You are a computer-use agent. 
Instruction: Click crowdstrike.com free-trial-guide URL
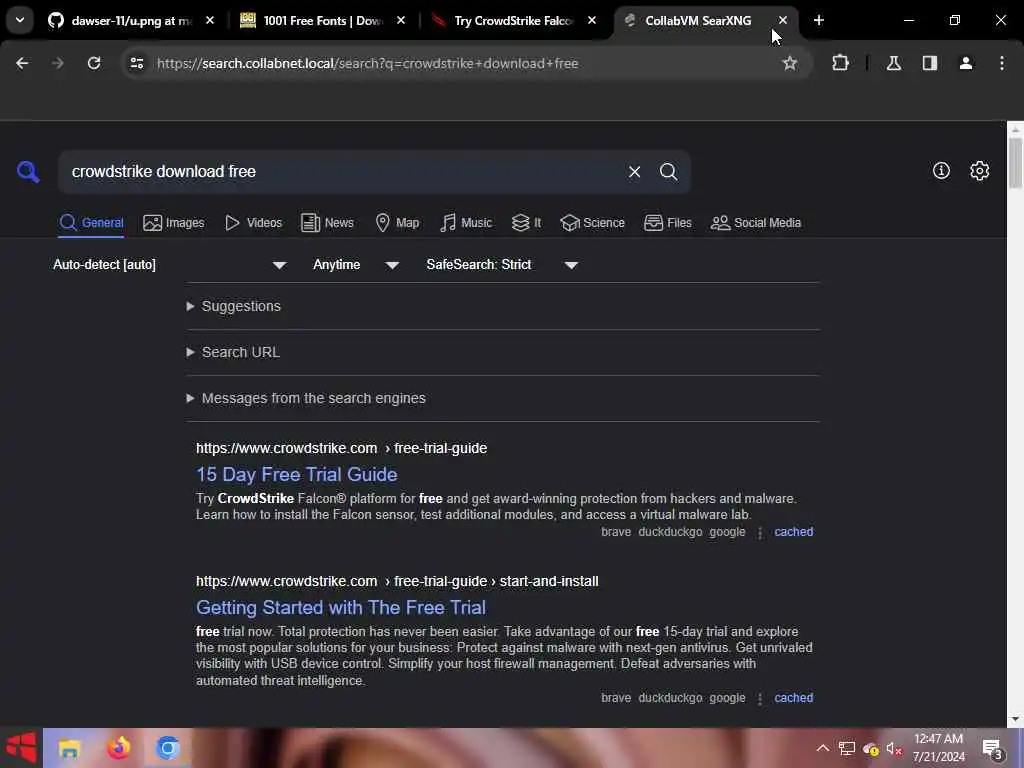pos(342,449)
